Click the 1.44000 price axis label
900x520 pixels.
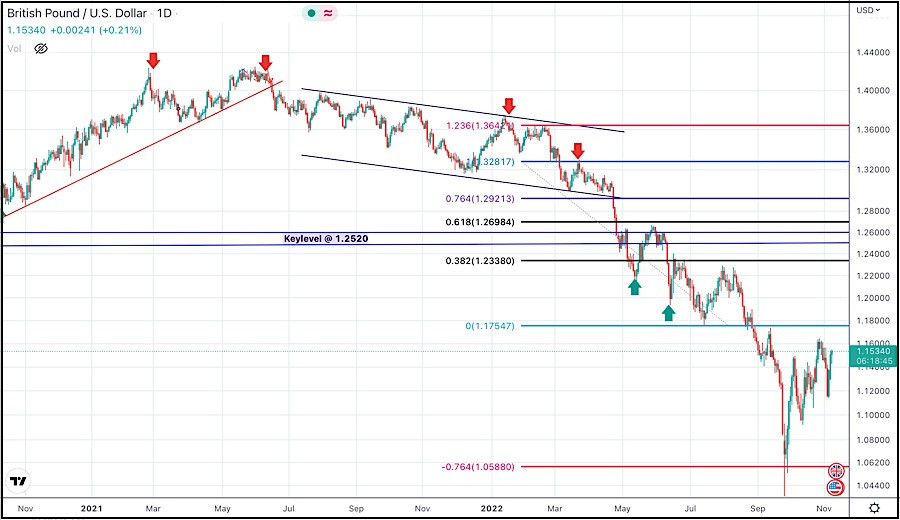[x=873, y=52]
